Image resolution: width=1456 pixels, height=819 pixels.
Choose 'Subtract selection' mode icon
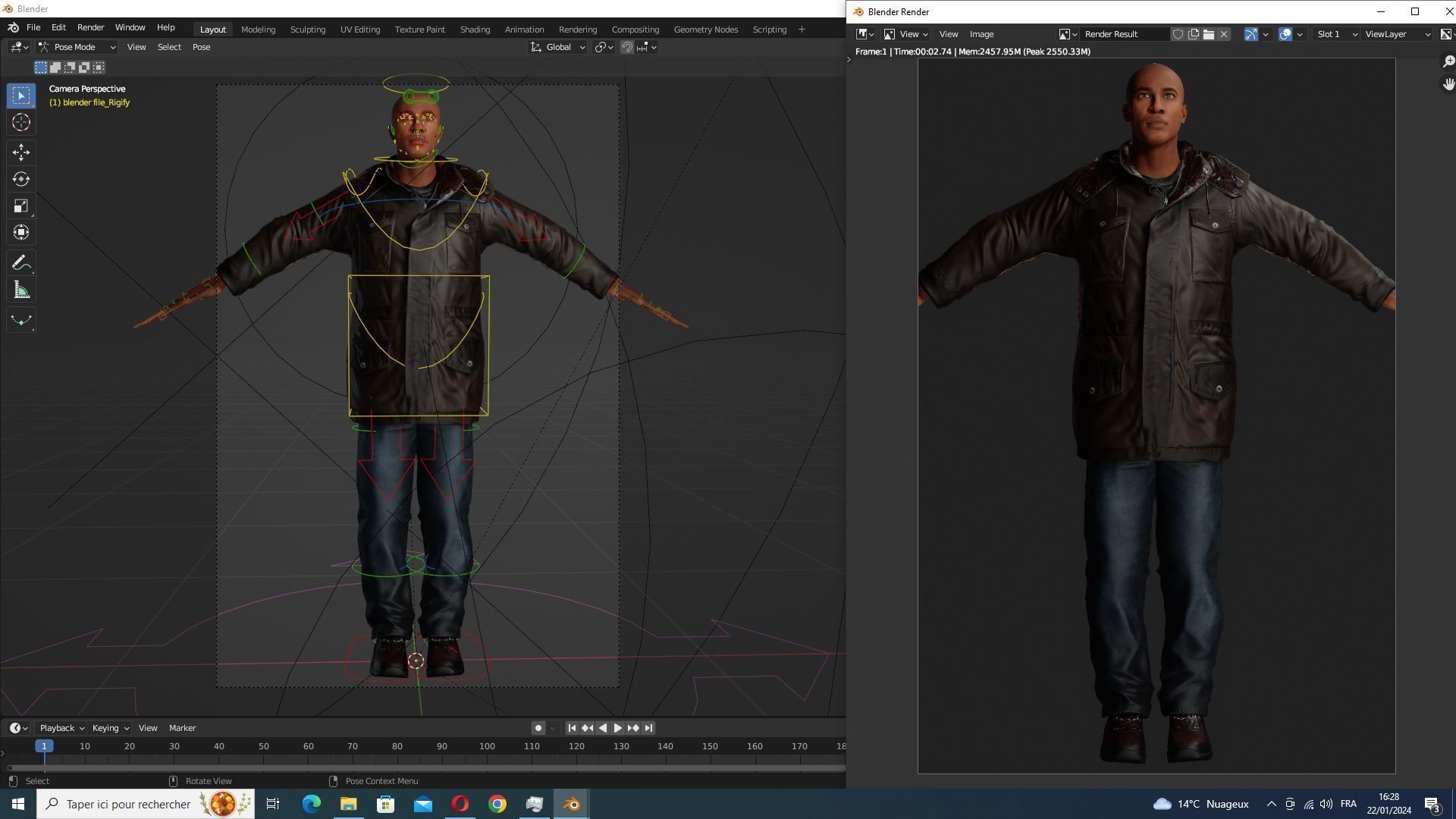(x=70, y=67)
